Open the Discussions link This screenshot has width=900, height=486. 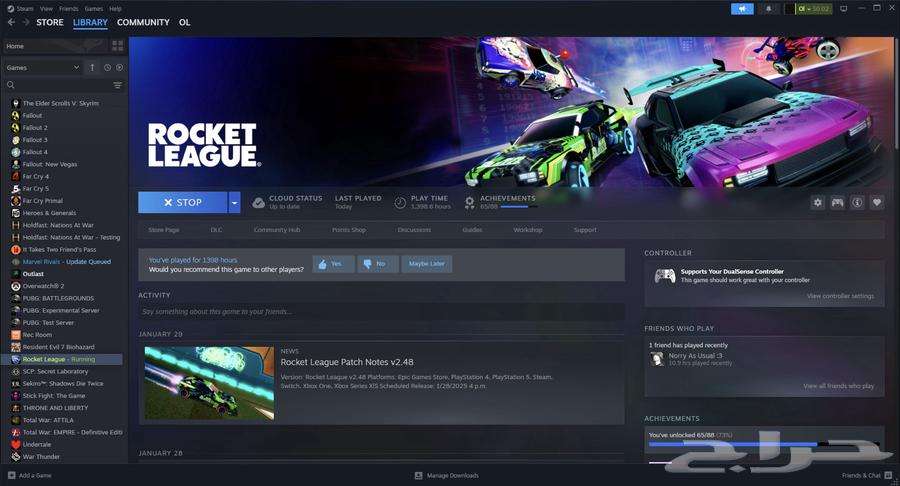tap(414, 230)
